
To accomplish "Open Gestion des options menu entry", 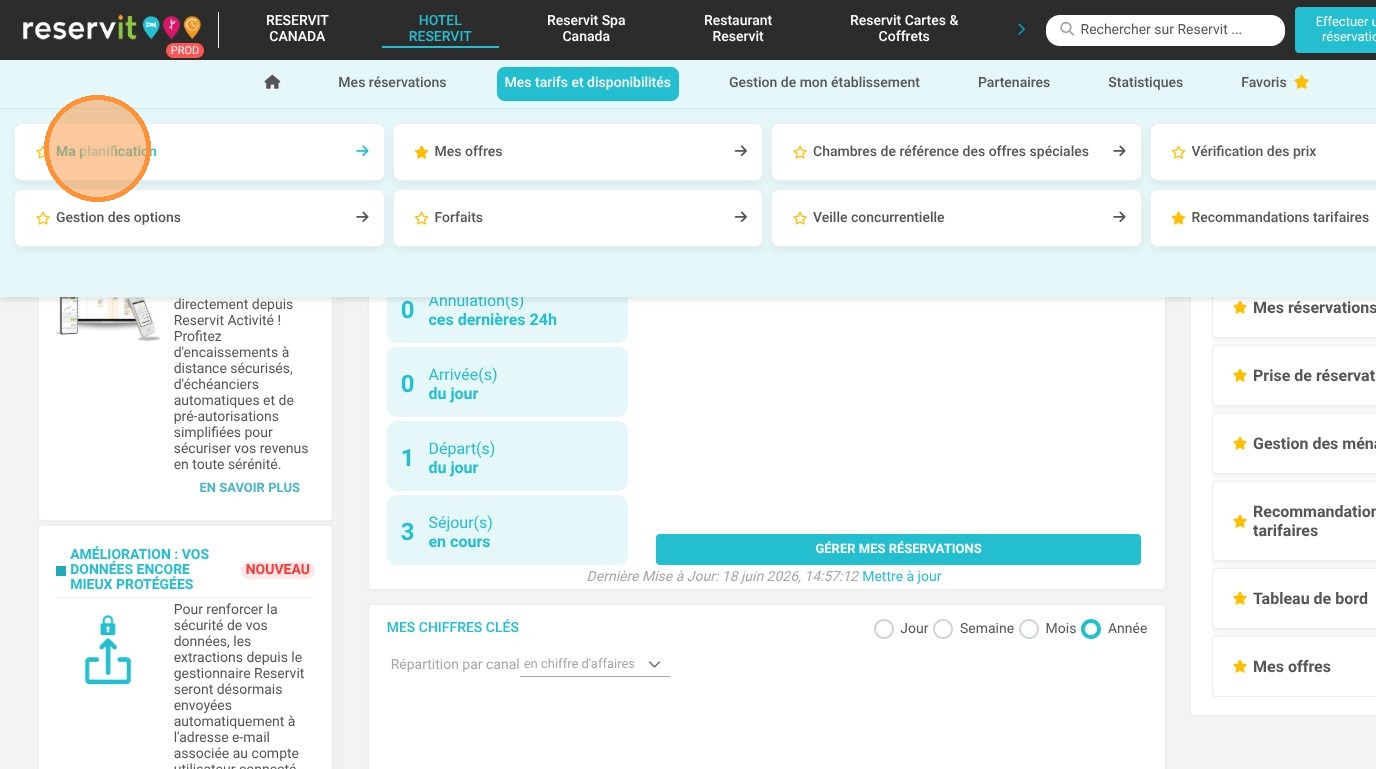I will point(199,218).
